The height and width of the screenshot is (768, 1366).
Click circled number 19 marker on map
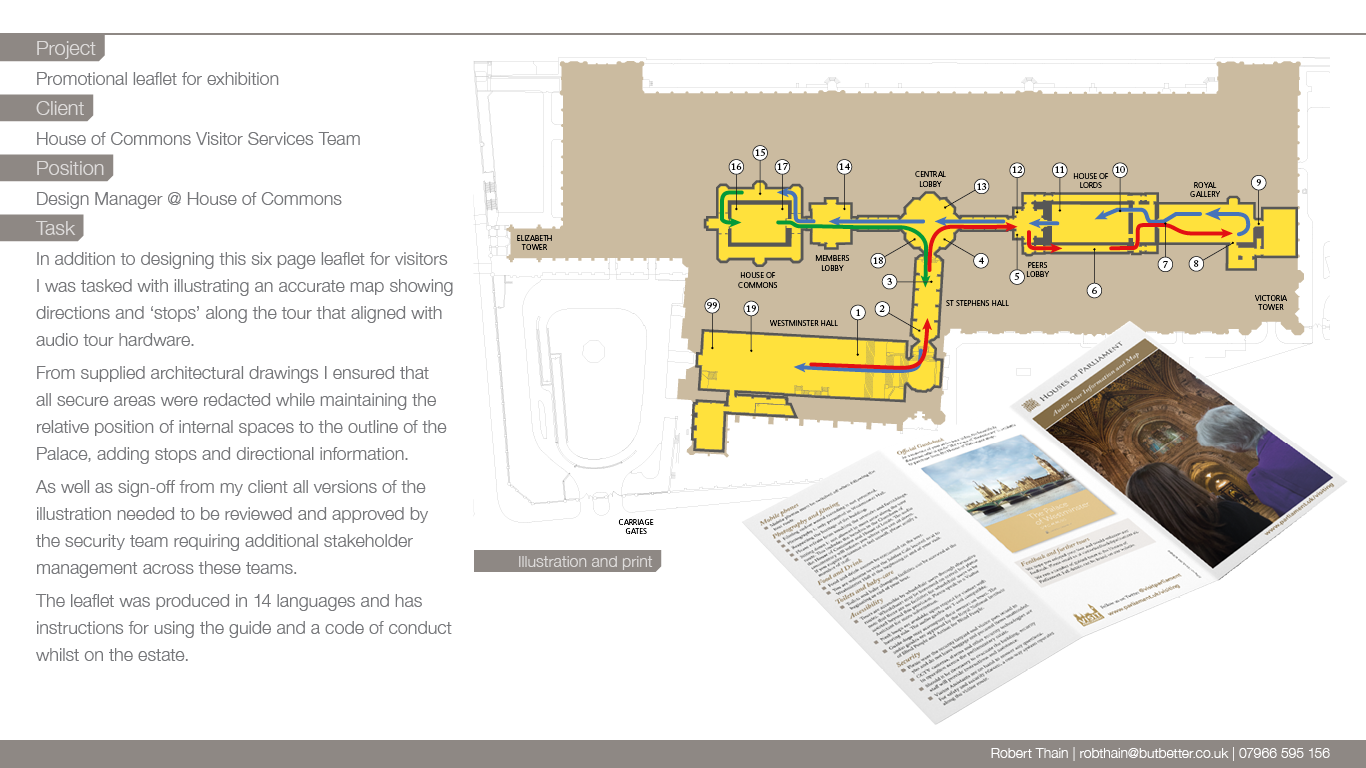tap(751, 309)
